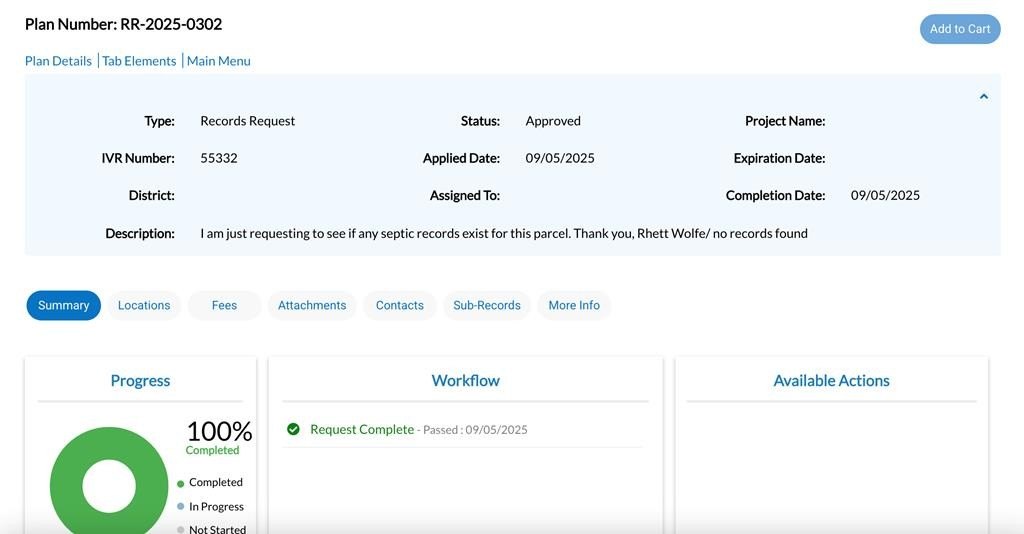Select the Request Complete workflow step
1024x534 pixels.
362,429
